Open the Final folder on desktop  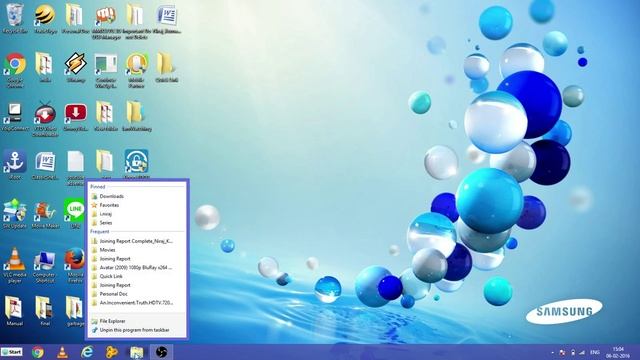45,310
